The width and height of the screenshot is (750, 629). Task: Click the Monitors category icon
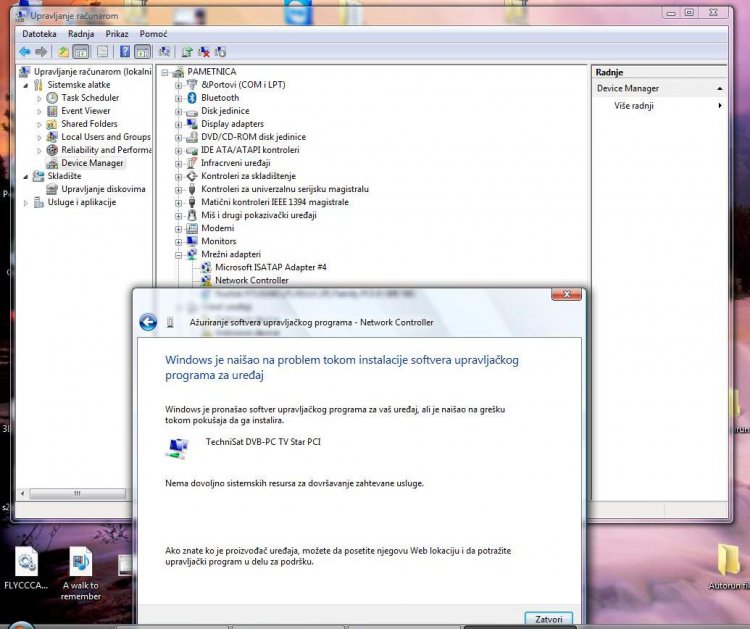(192, 241)
